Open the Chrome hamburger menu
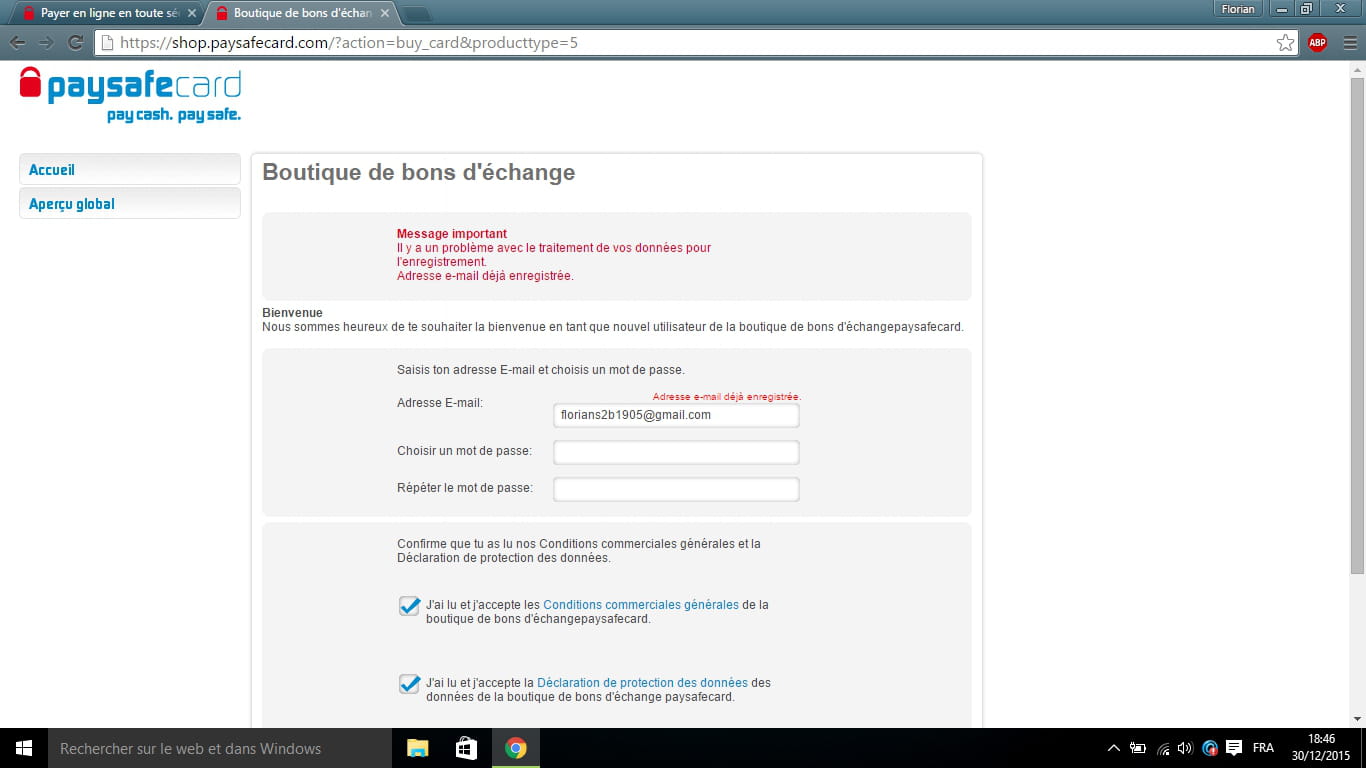 pyautogui.click(x=1349, y=43)
